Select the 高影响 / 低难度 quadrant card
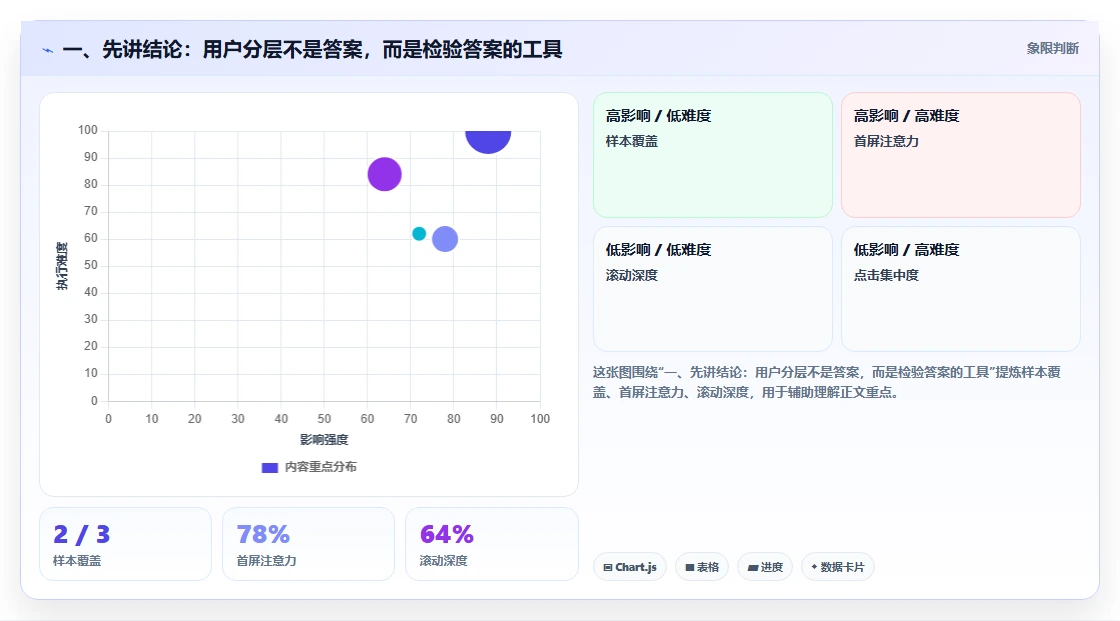 coord(713,155)
